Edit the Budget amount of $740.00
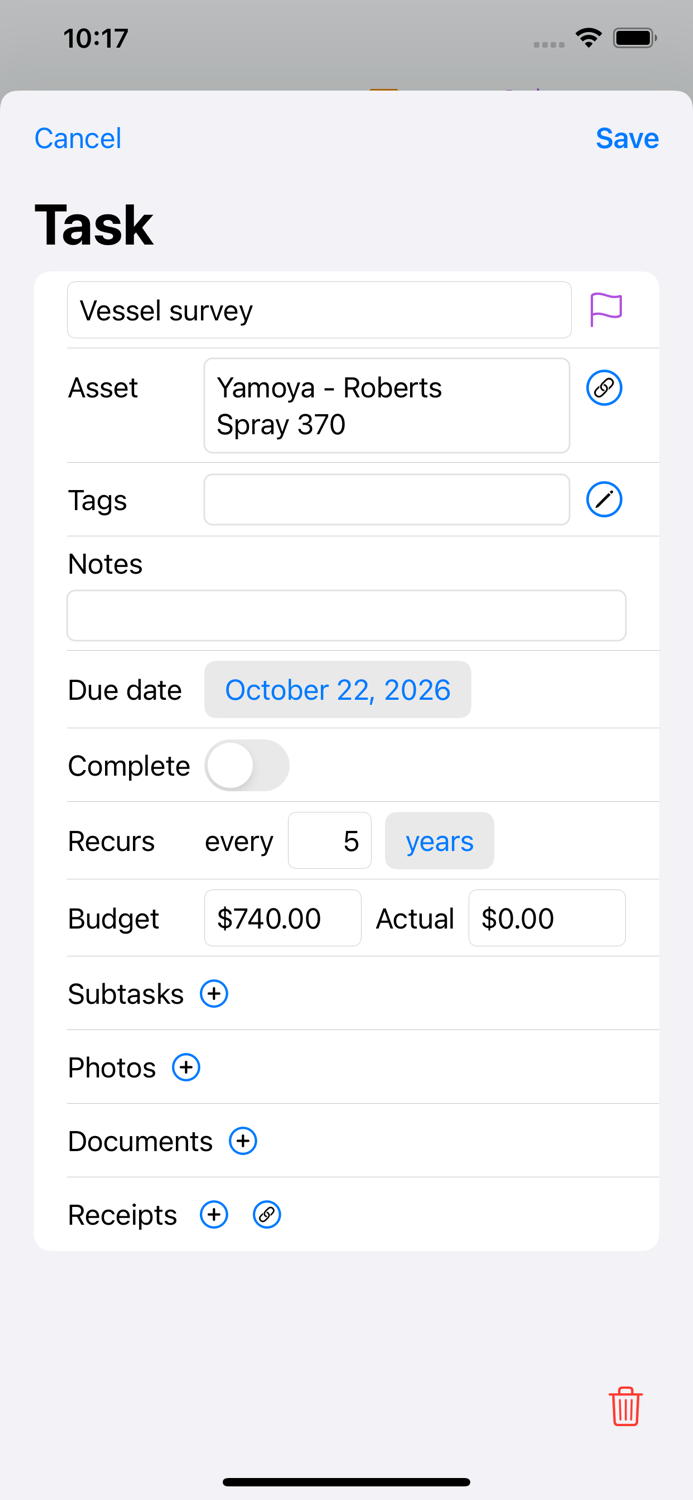This screenshot has width=693, height=1500. coord(282,918)
